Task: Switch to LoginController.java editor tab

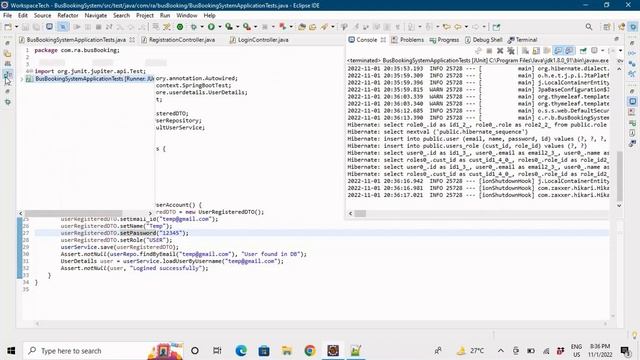Action: click(x=259, y=40)
